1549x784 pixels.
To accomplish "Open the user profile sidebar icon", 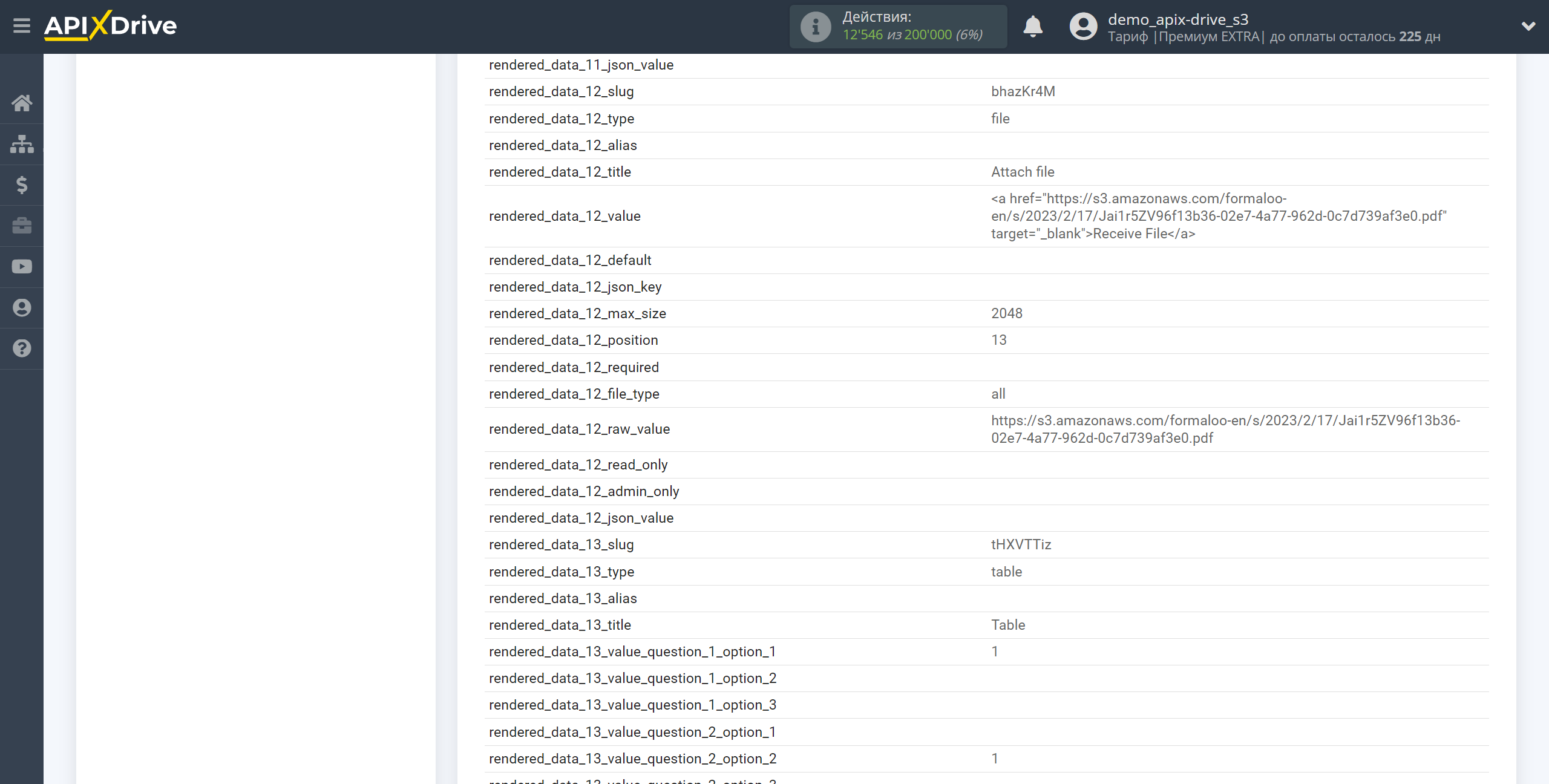I will click(22, 307).
